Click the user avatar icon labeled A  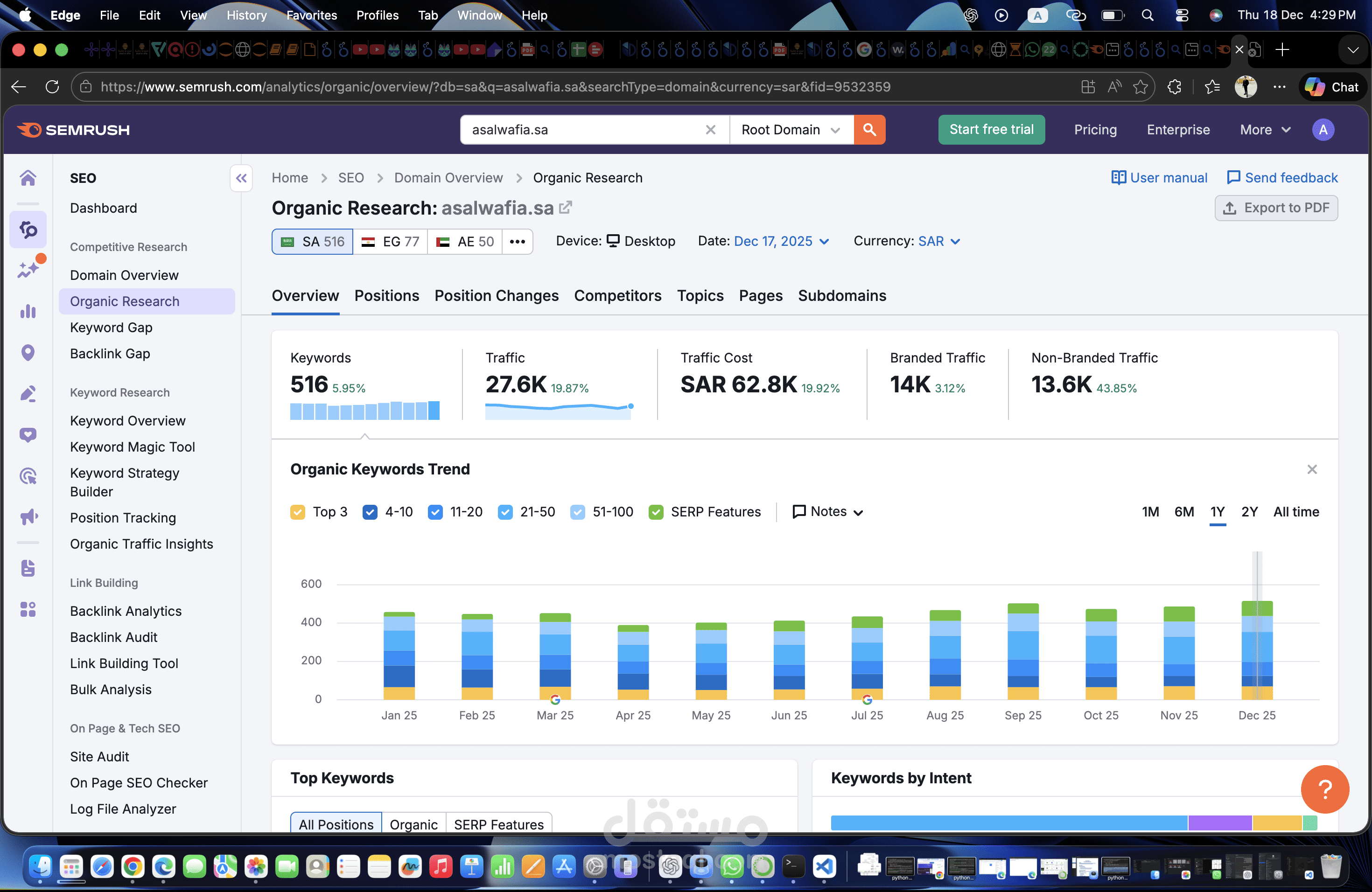point(1323,130)
